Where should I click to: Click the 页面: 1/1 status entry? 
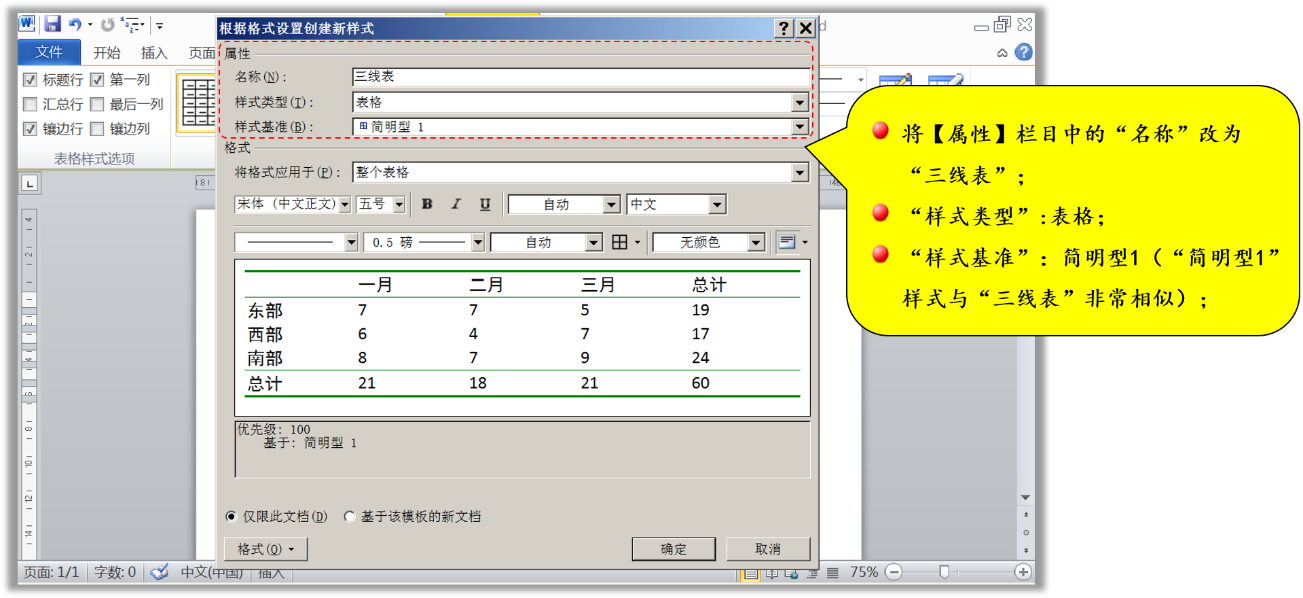pos(51,572)
